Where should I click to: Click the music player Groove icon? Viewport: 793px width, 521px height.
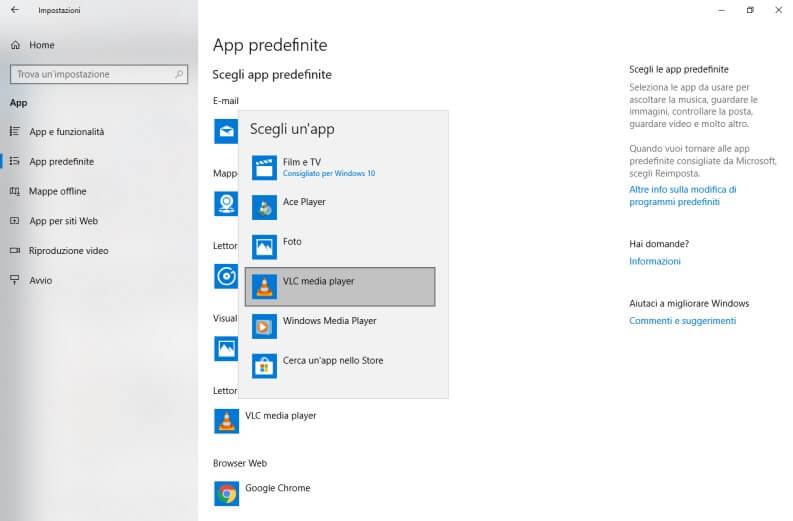[x=226, y=276]
